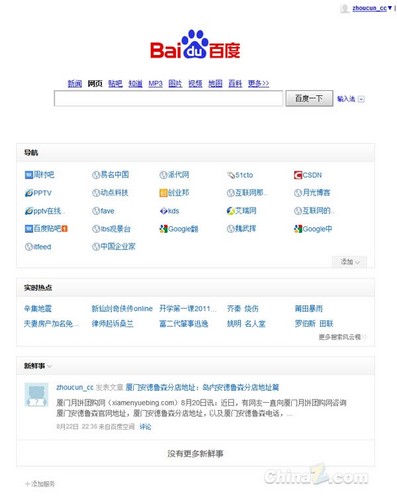The height and width of the screenshot is (500, 397).
Task: Click the Google中 shortcut icon
Action: tap(298, 229)
